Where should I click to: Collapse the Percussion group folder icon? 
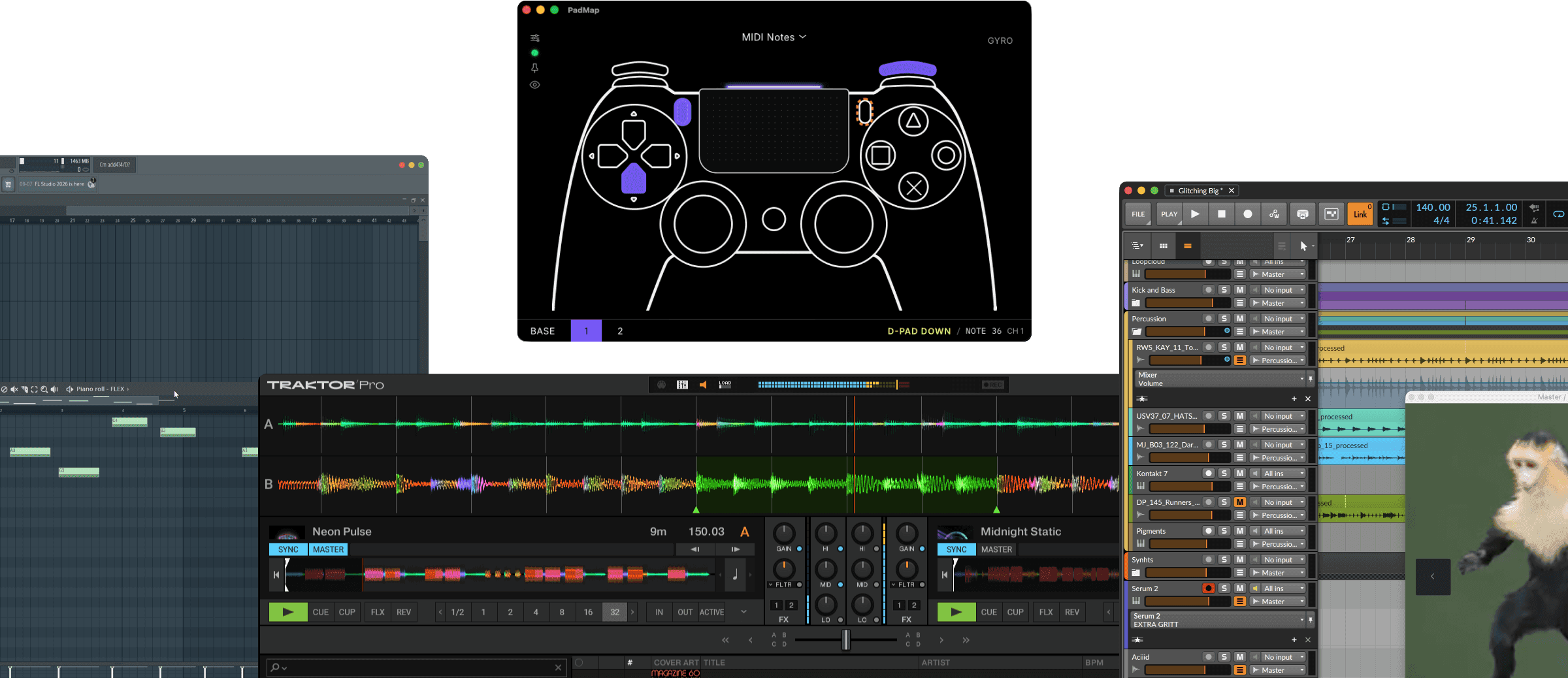(x=1136, y=332)
